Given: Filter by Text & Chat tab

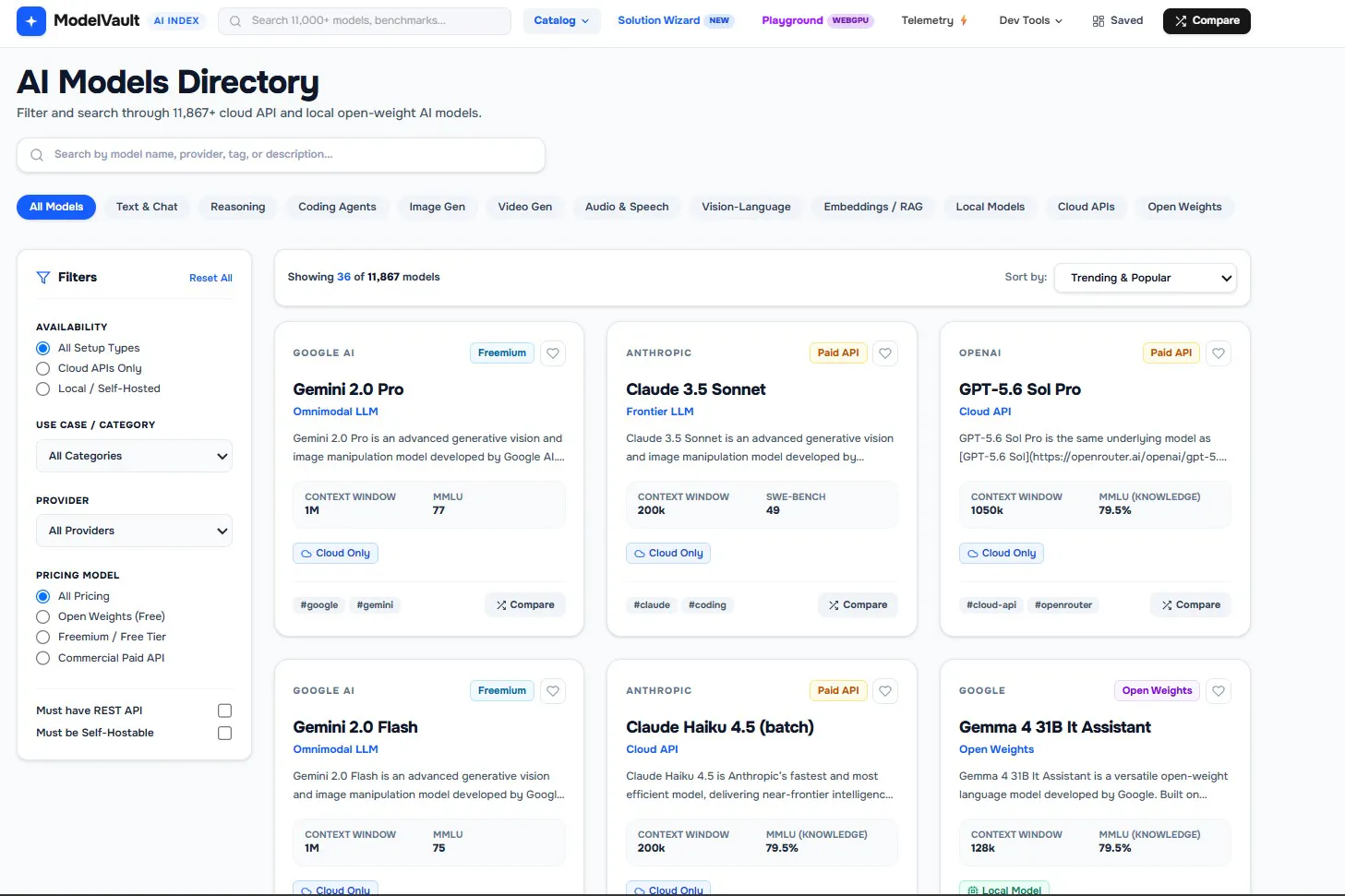Looking at the screenshot, I should [x=147, y=207].
